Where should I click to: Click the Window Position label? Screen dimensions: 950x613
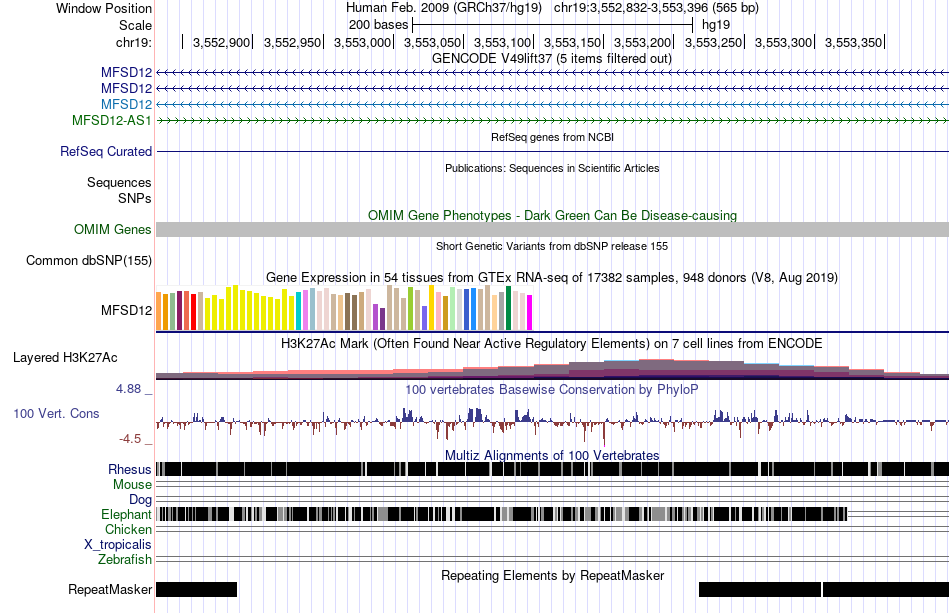104,8
